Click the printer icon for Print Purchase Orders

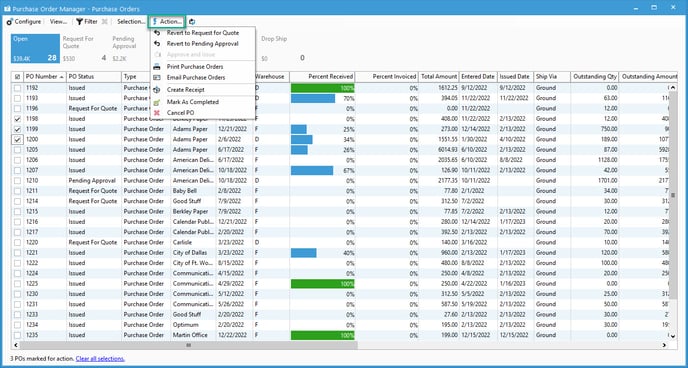(157, 67)
